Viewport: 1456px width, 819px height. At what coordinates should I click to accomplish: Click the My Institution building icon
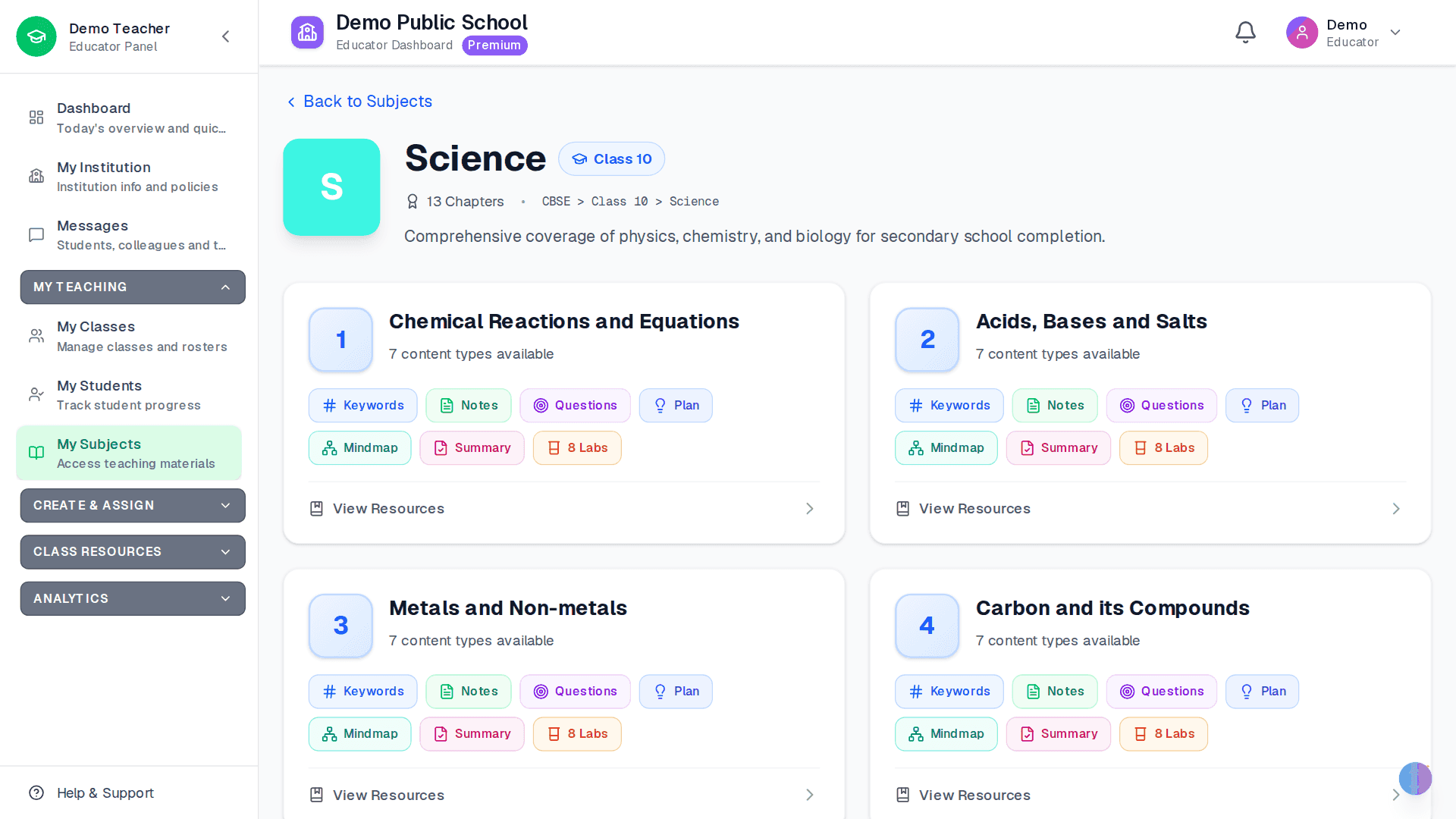36,176
